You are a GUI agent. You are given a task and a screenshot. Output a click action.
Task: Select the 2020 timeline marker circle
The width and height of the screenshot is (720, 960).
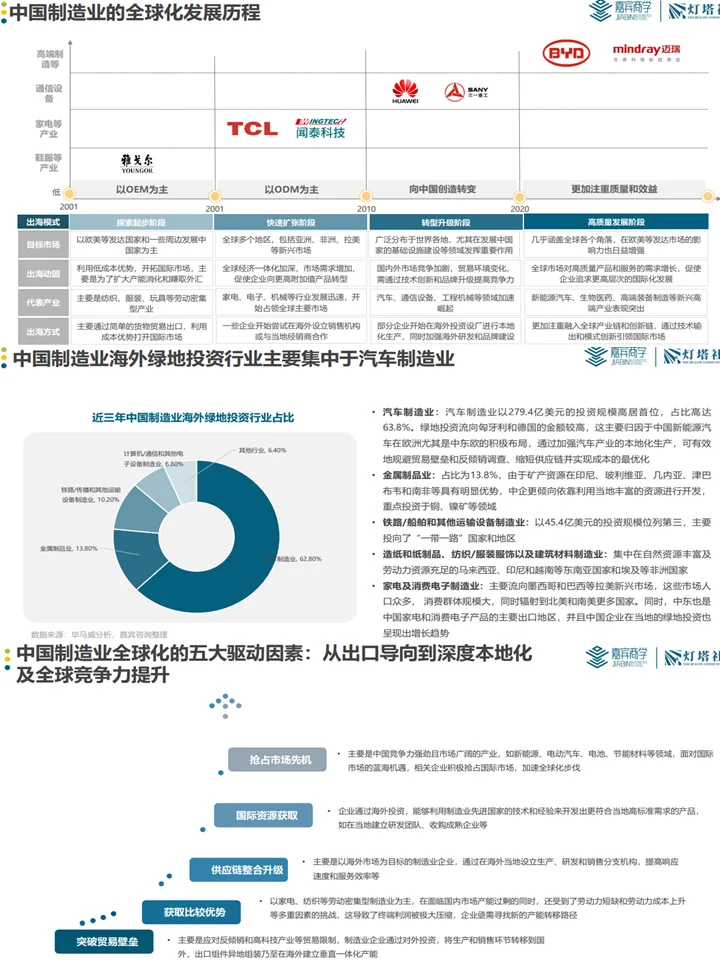(520, 197)
